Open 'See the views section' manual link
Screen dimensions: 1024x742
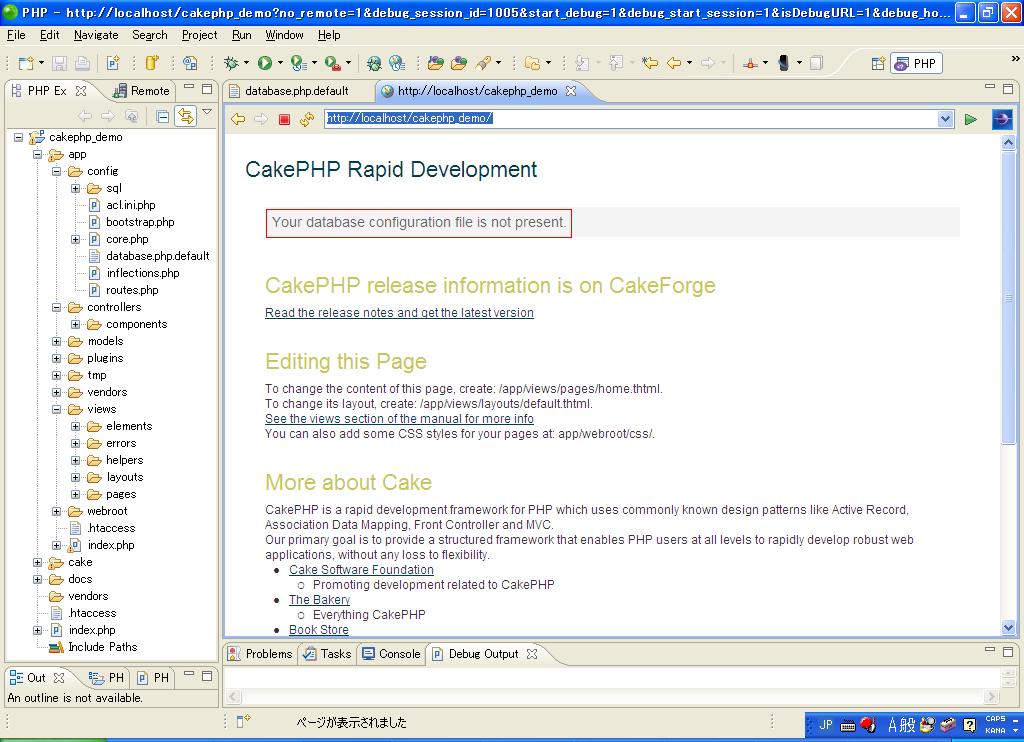[399, 419]
